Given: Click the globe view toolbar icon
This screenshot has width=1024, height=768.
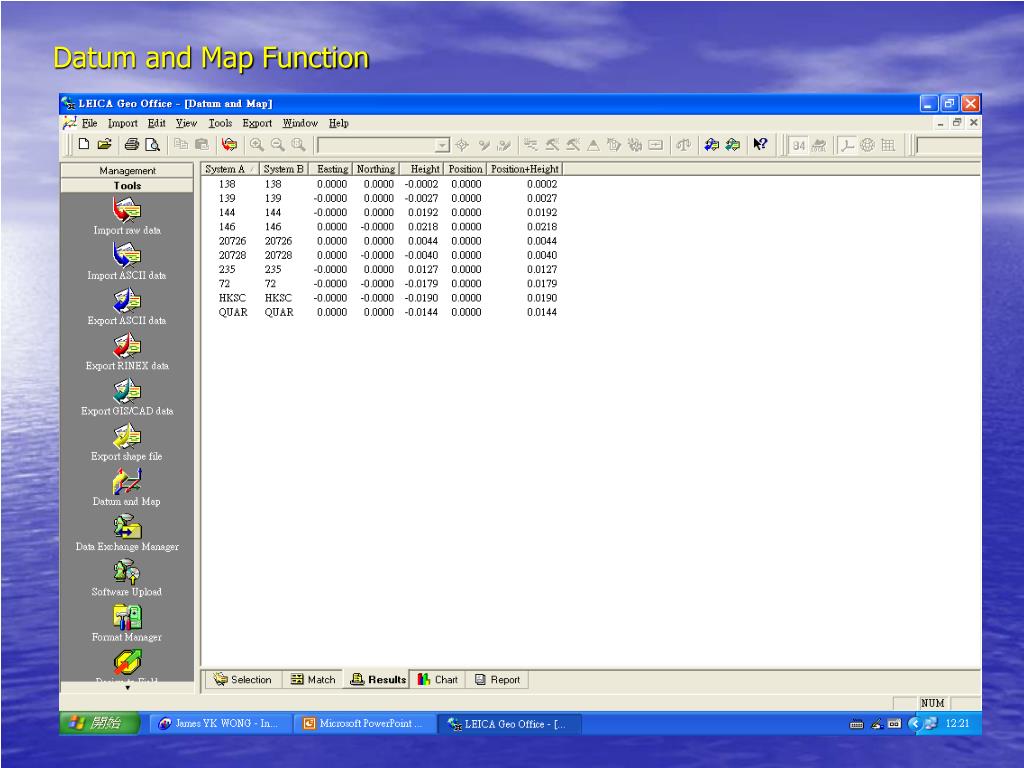Looking at the screenshot, I should click(x=867, y=145).
